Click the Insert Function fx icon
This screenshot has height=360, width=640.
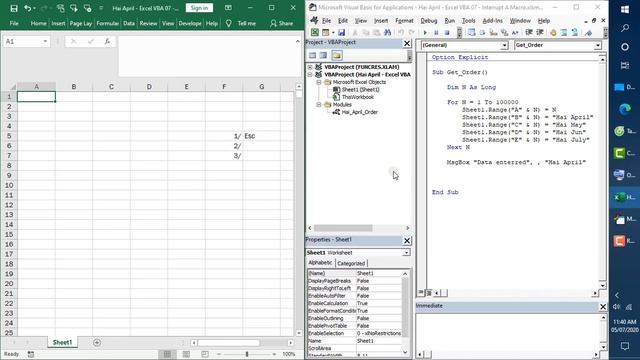click(x=107, y=41)
